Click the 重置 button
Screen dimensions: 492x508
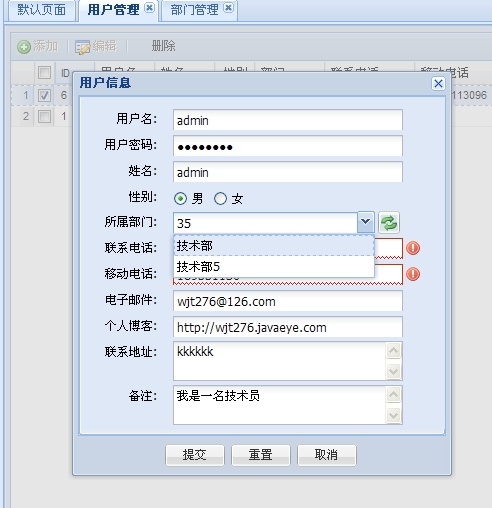(261, 455)
